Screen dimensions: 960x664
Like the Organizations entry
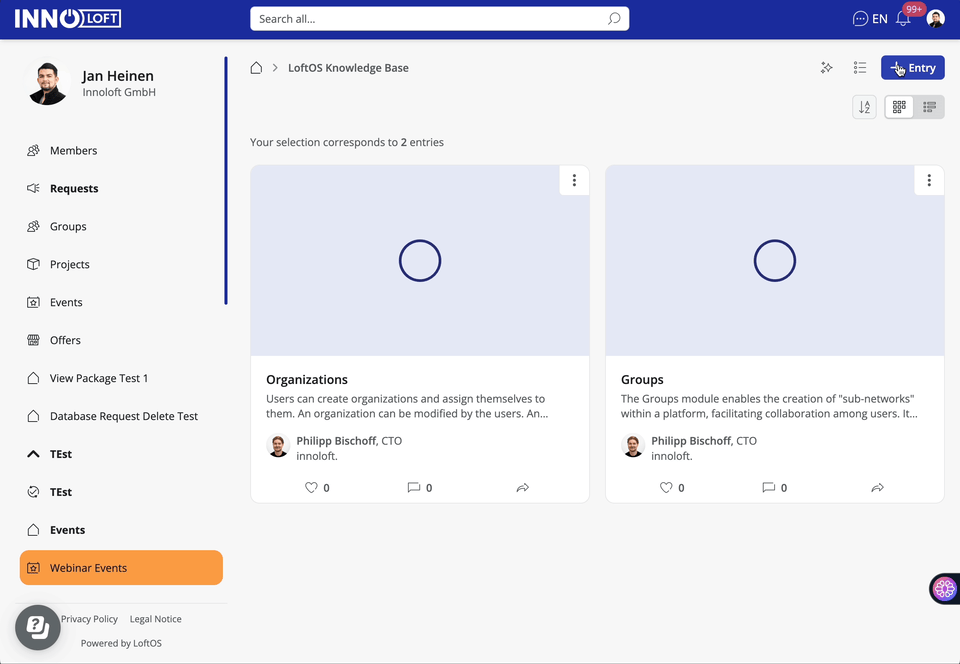(312, 488)
